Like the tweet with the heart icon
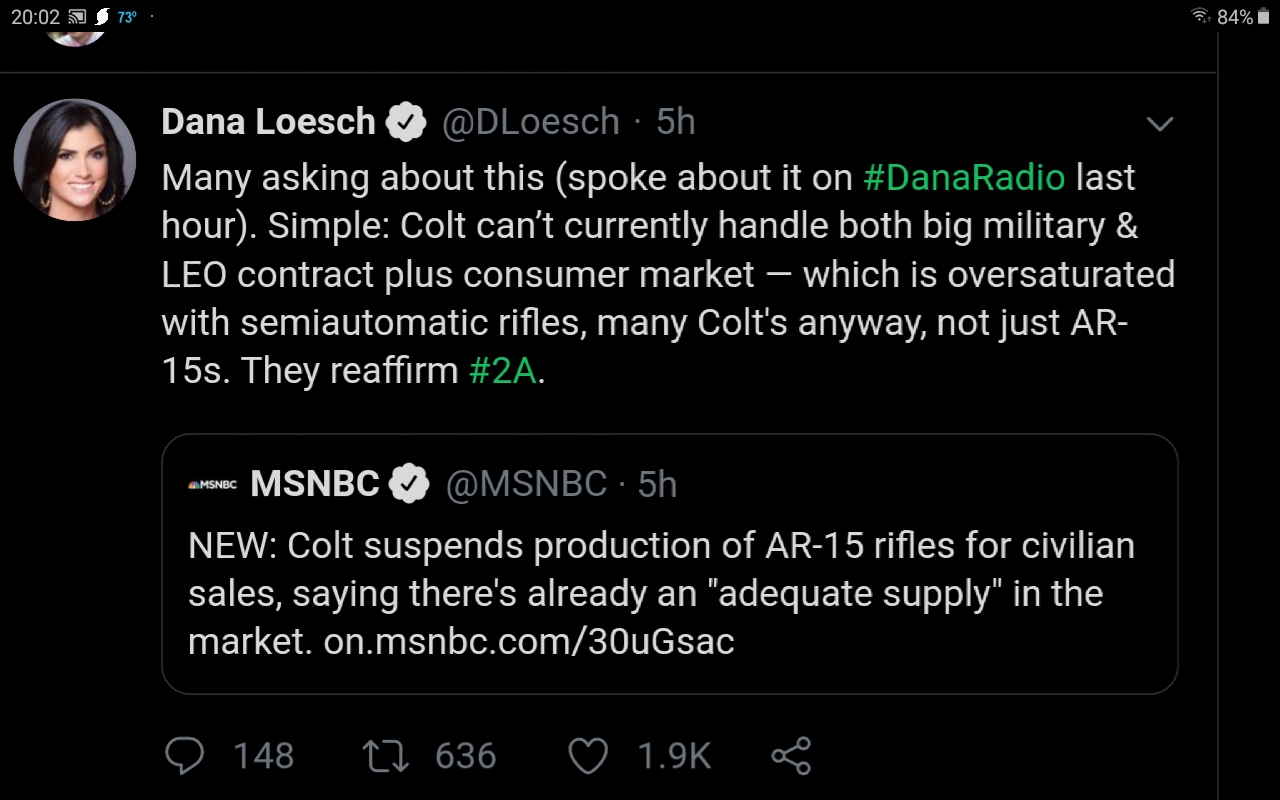Image resolution: width=1280 pixels, height=800 pixels. click(588, 756)
